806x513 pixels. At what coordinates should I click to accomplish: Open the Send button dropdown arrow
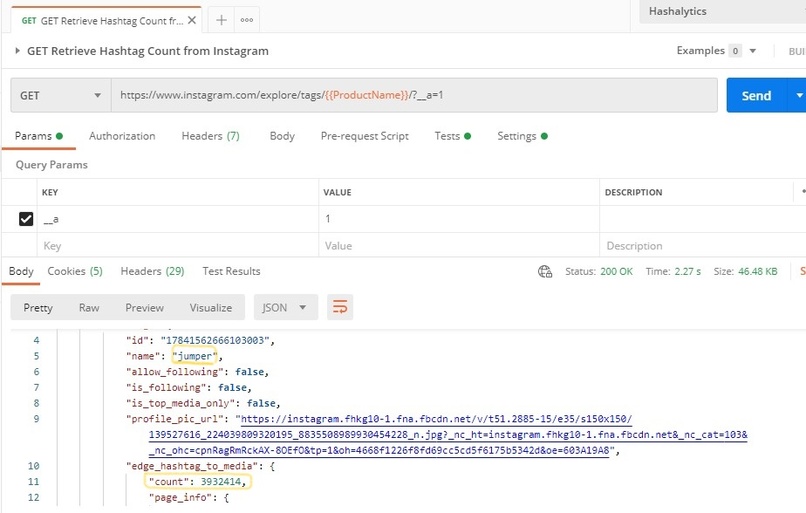click(798, 96)
